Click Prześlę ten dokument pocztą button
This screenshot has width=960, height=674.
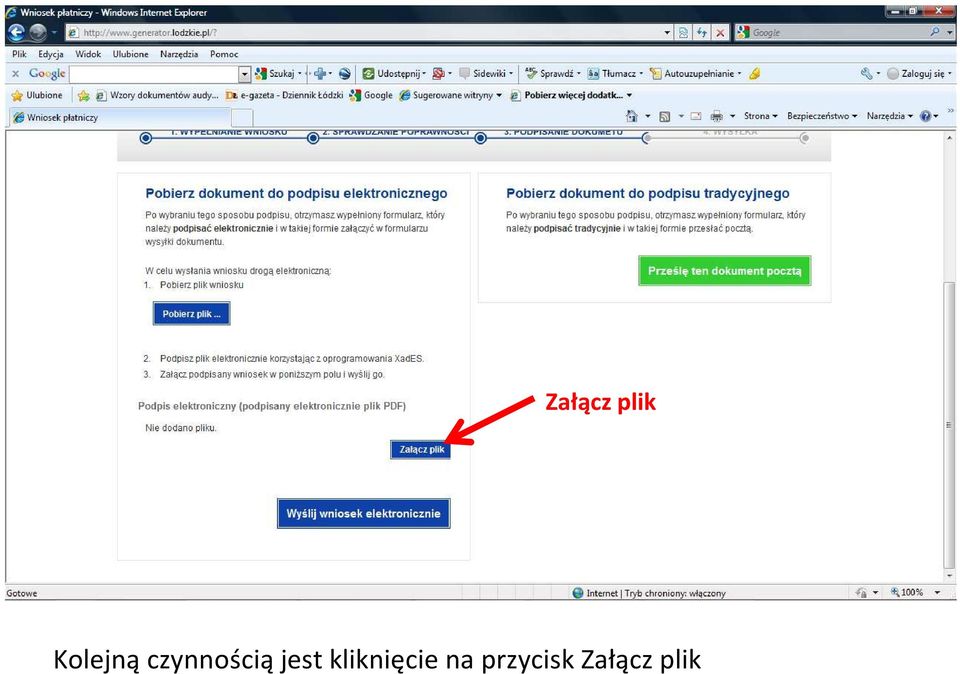pyautogui.click(x=724, y=271)
